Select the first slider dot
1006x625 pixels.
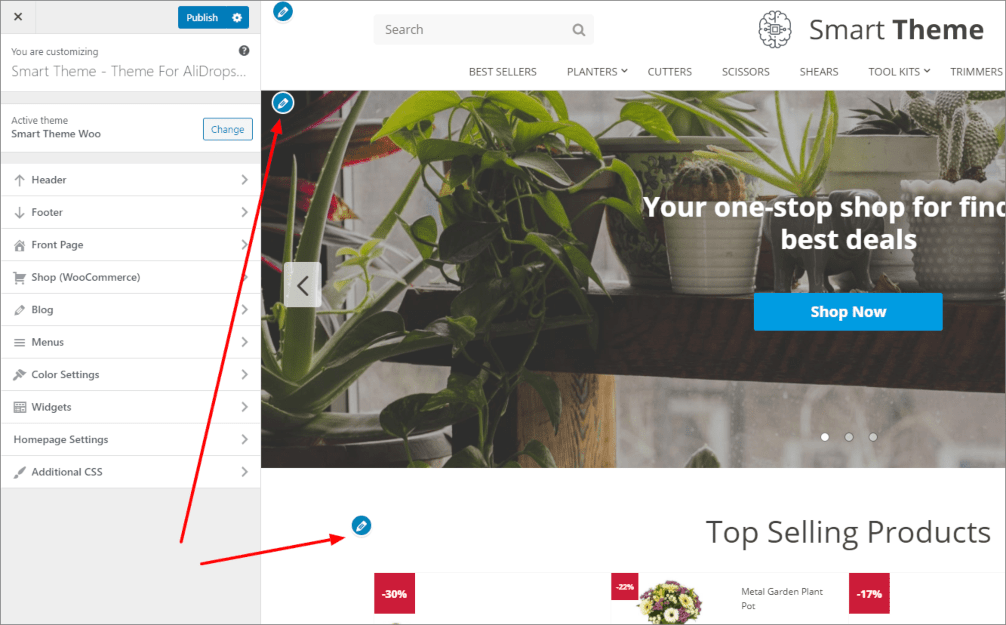tap(824, 437)
